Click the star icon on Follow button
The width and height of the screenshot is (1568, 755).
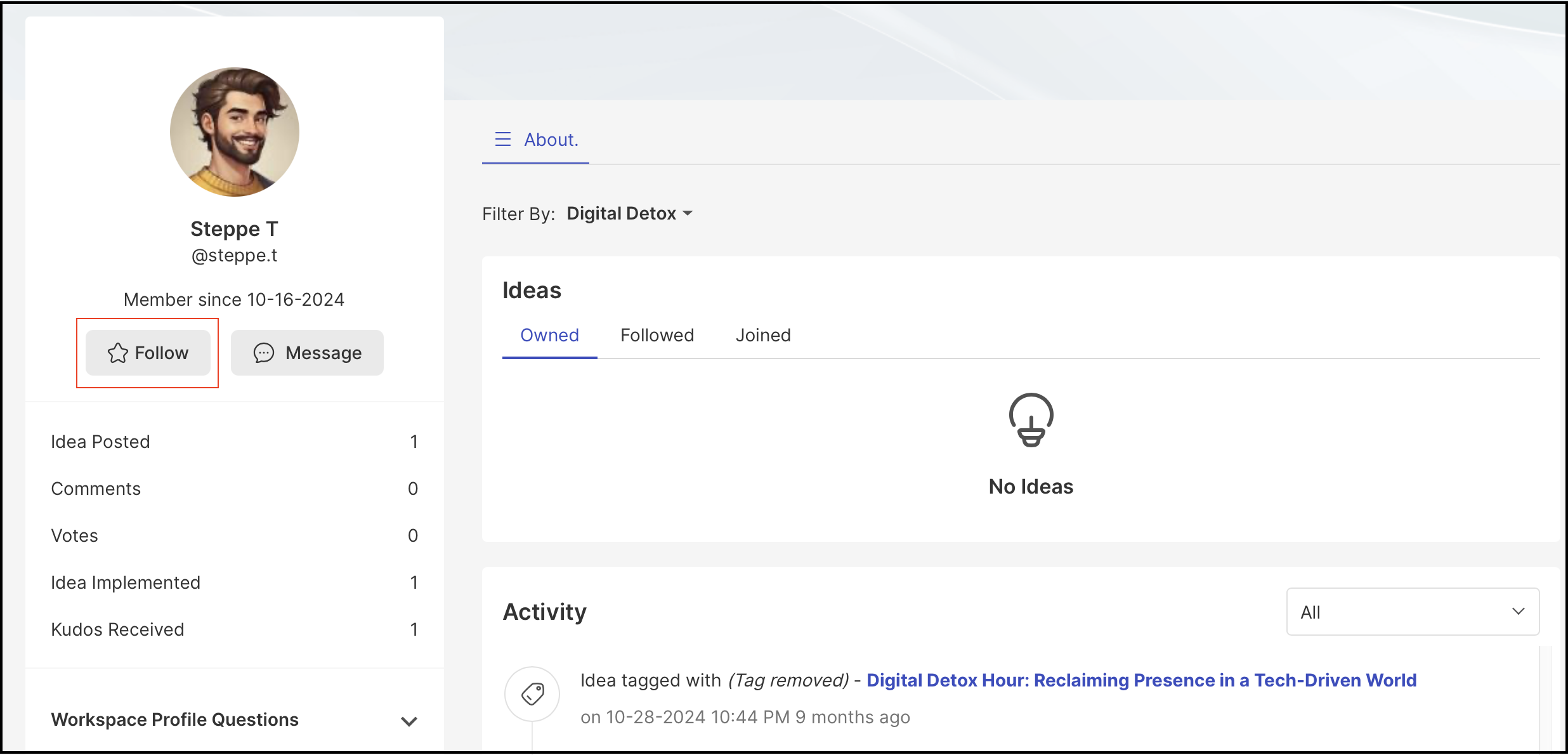[x=117, y=353]
